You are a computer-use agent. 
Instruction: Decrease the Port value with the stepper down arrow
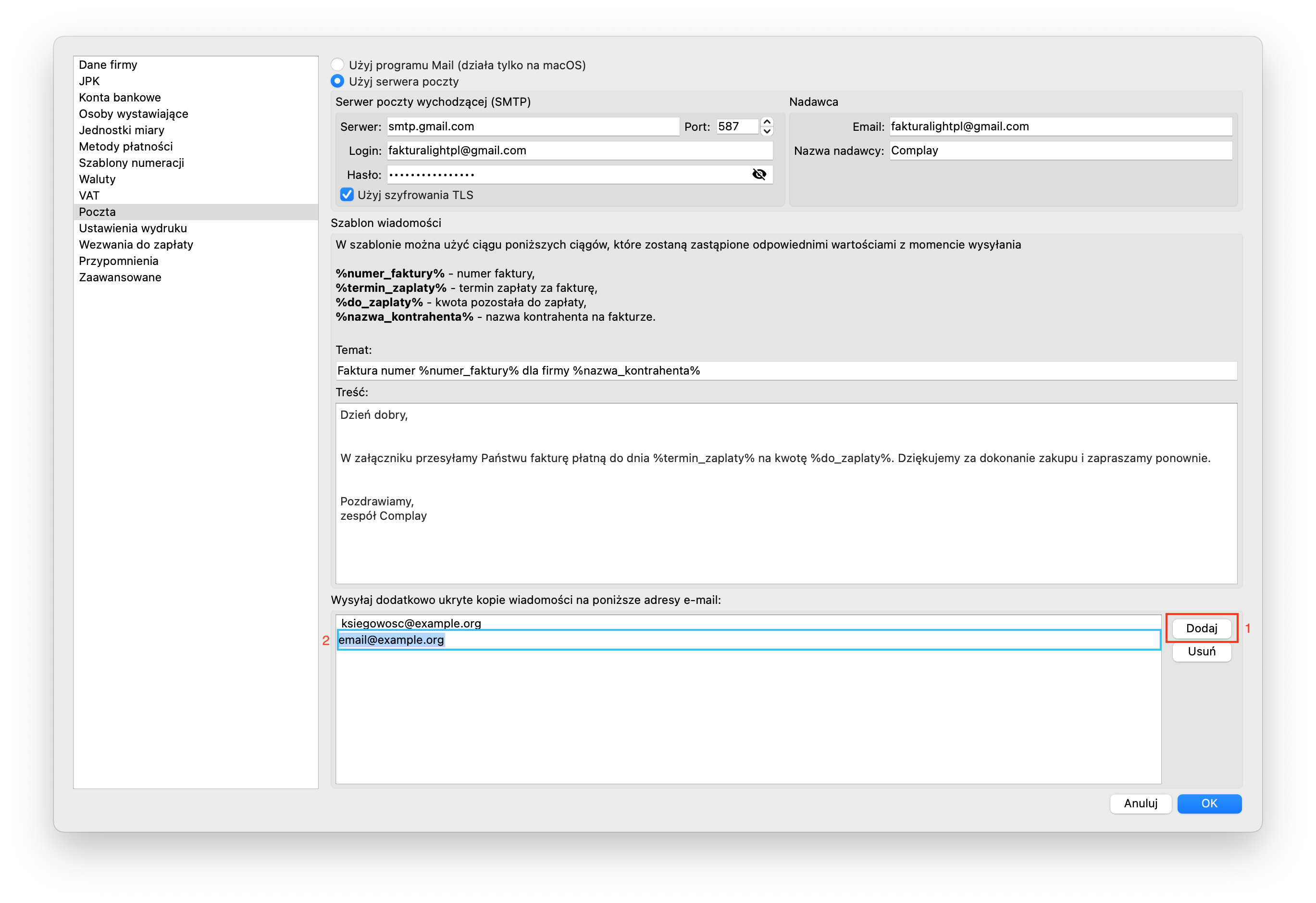[767, 131]
